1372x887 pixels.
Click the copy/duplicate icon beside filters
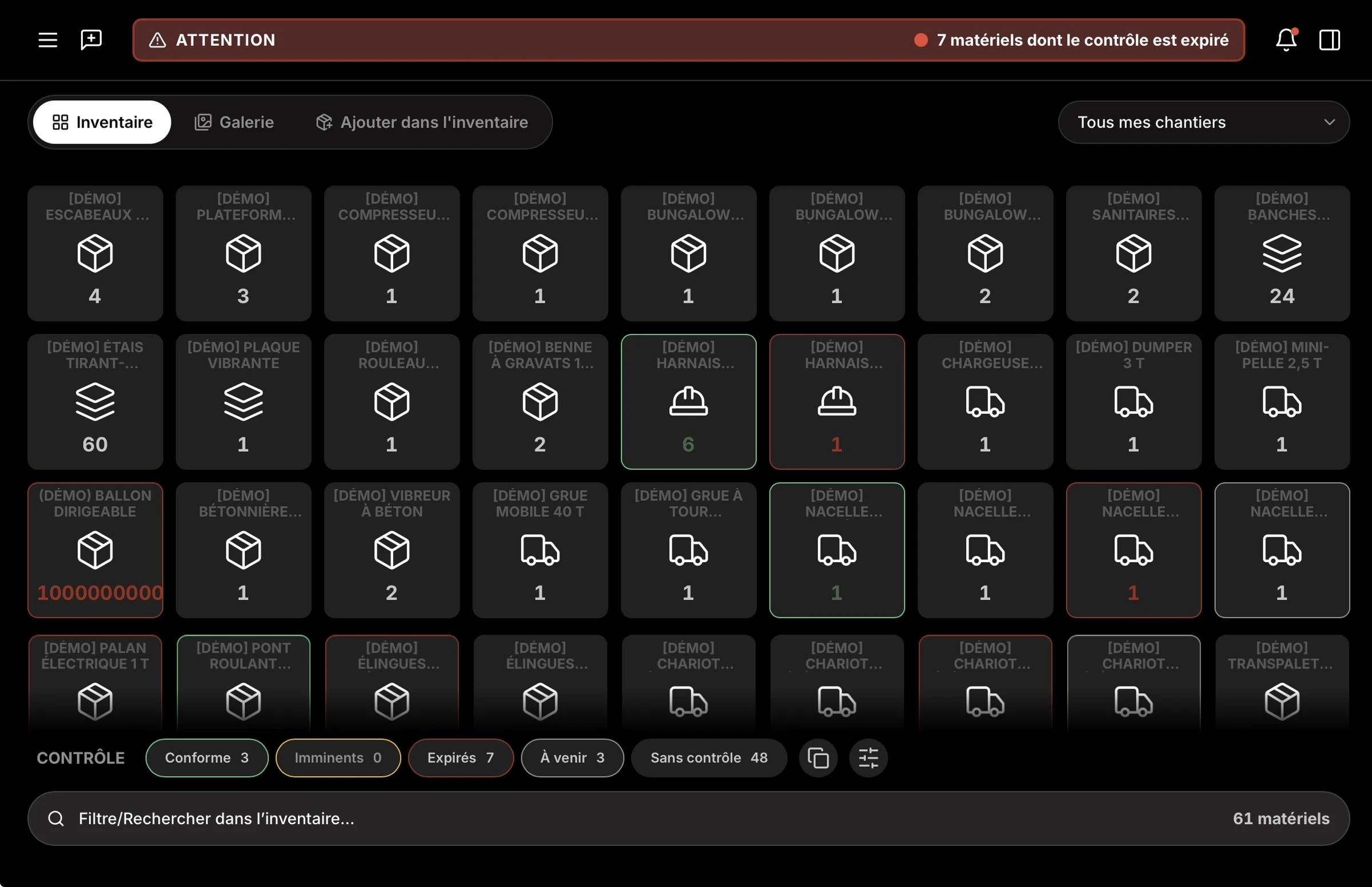[x=817, y=758]
